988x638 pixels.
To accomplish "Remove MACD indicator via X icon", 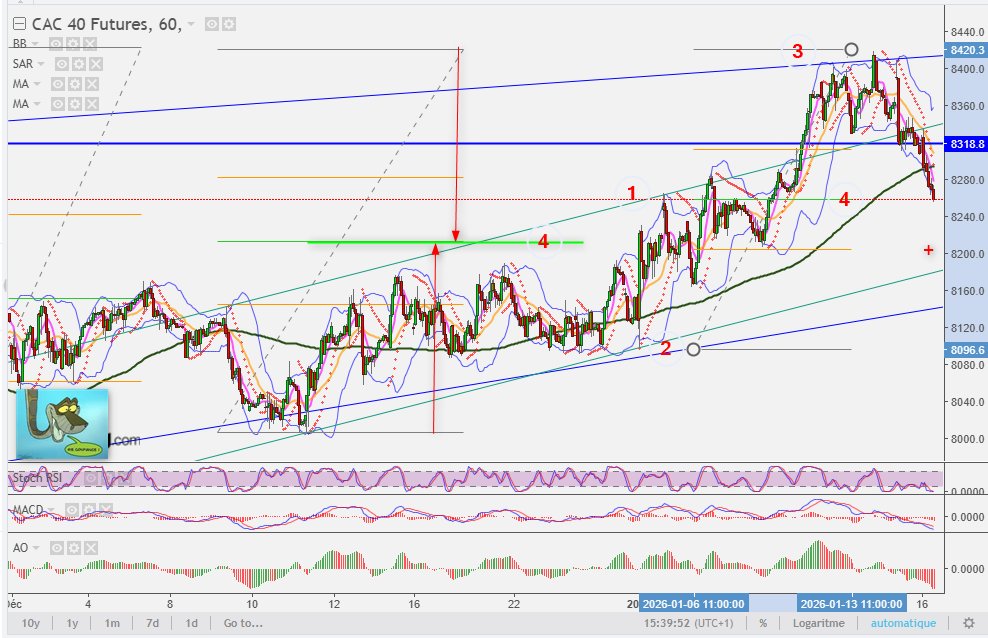I will click(x=106, y=510).
